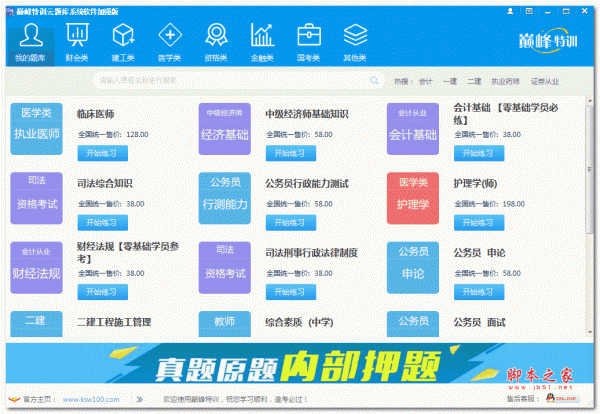The image size is (600, 414).
Task: Open the 国考类 category
Action: pyautogui.click(x=308, y=42)
